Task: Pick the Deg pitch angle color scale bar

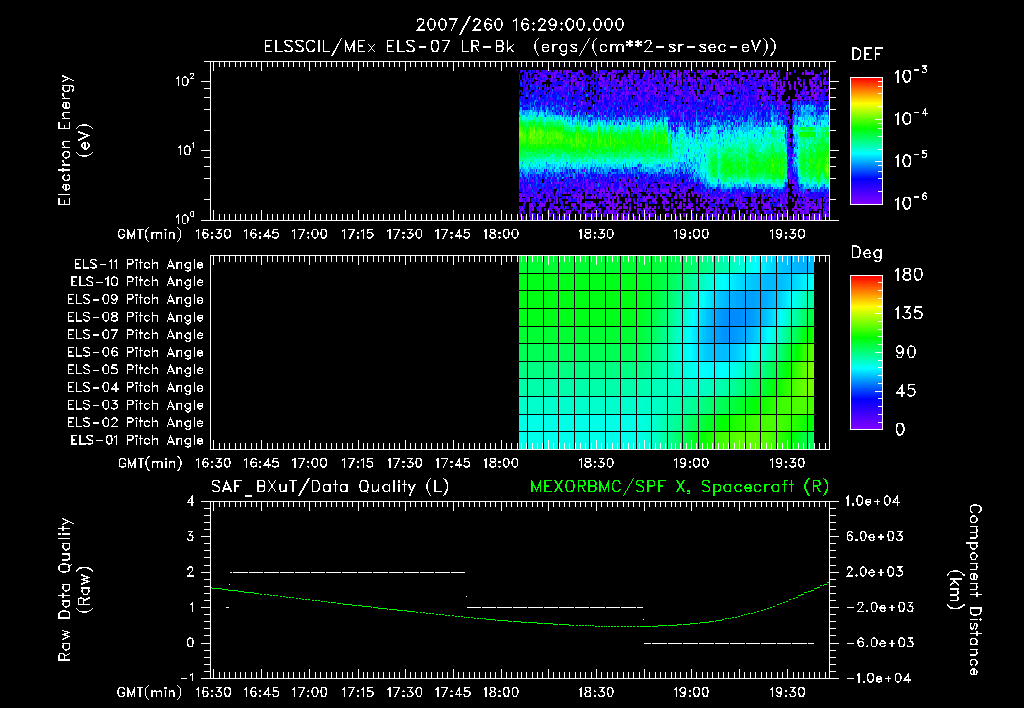Action: click(x=866, y=352)
